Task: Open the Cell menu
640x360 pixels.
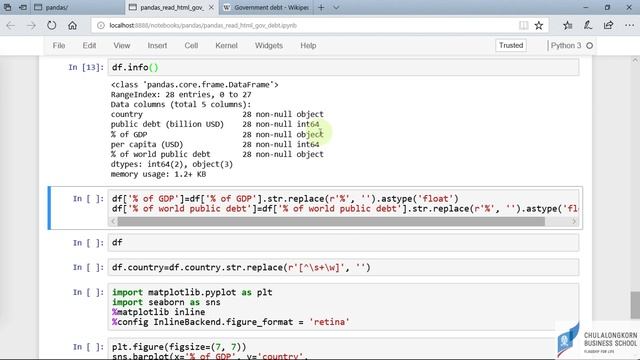Action: pyautogui.click(x=191, y=45)
